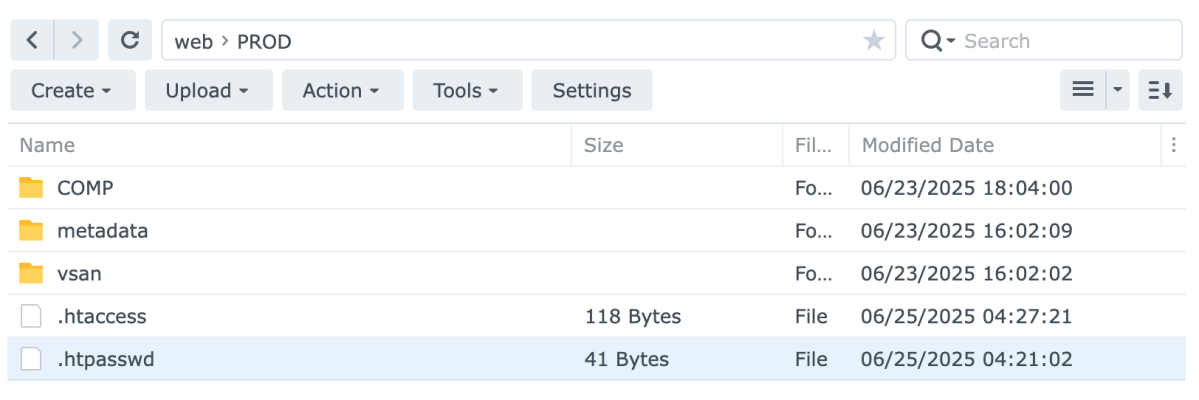
Task: Click the forward navigation arrow
Action: tap(77, 41)
